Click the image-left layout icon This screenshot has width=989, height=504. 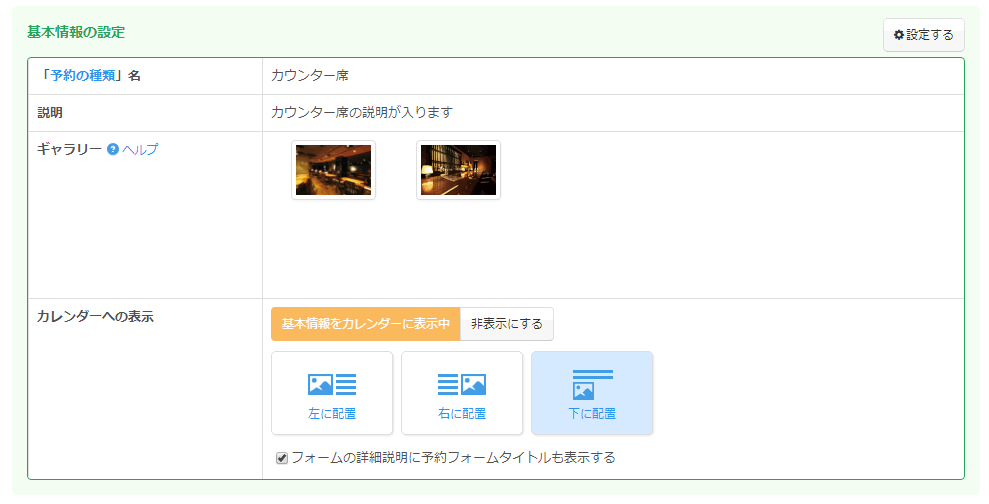click(x=332, y=384)
